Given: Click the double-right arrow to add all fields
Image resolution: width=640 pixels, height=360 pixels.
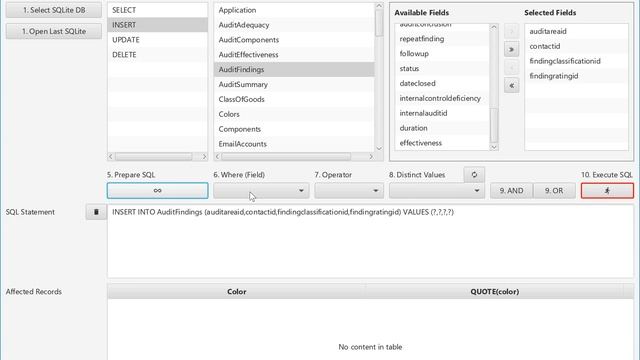Looking at the screenshot, I should (x=511, y=49).
